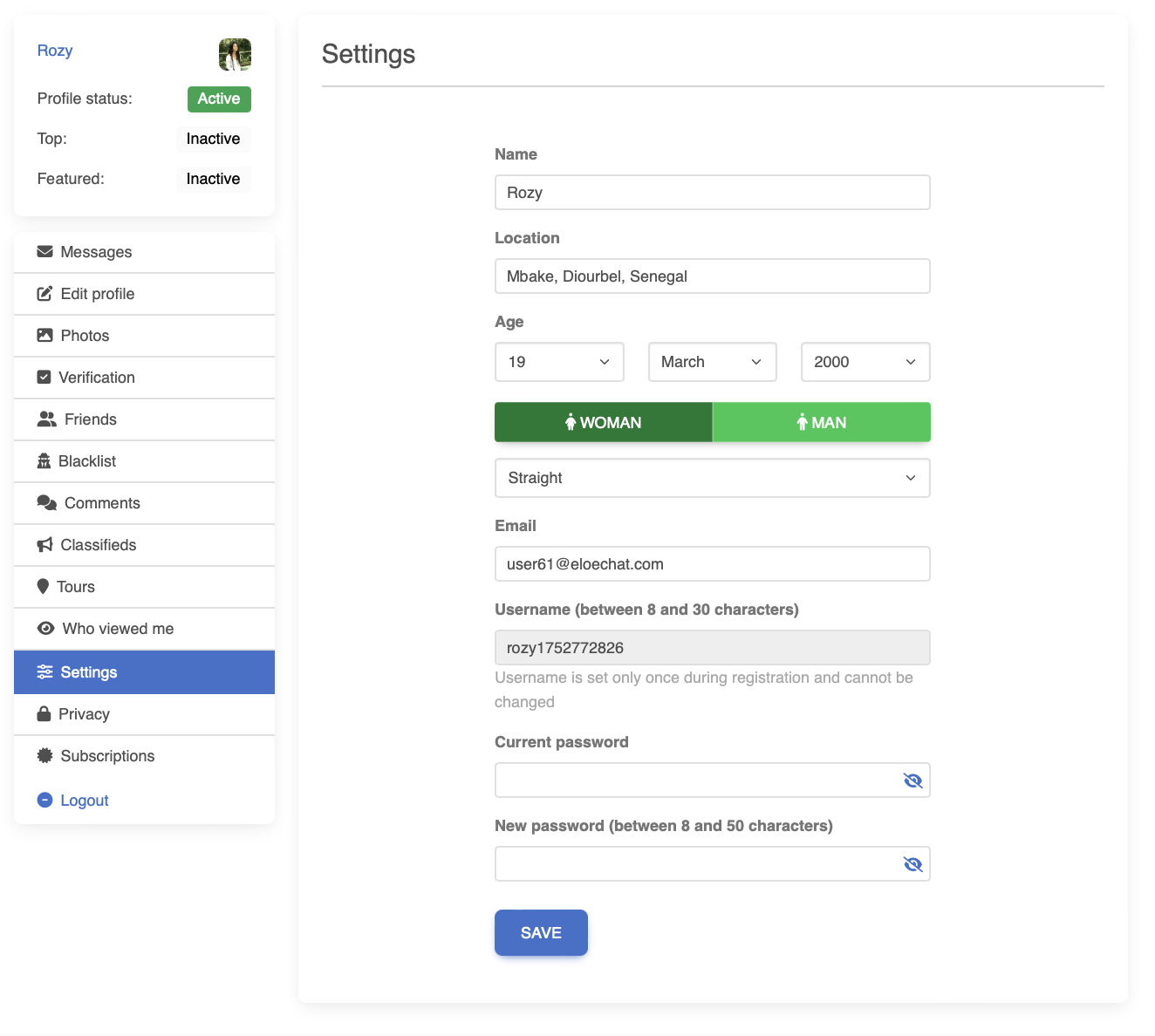Open Who viewed me page
This screenshot has height=1036, width=1155.
coord(144,629)
